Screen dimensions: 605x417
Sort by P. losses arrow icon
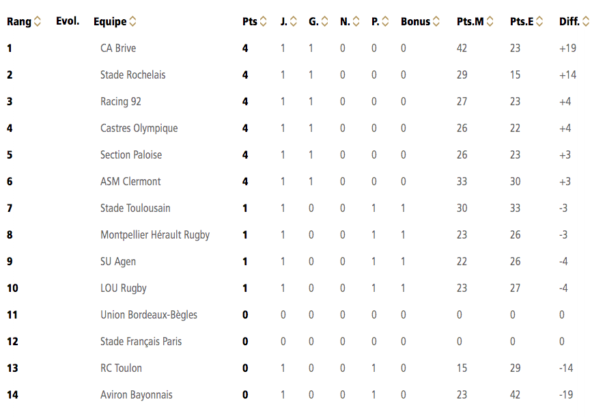(x=385, y=22)
